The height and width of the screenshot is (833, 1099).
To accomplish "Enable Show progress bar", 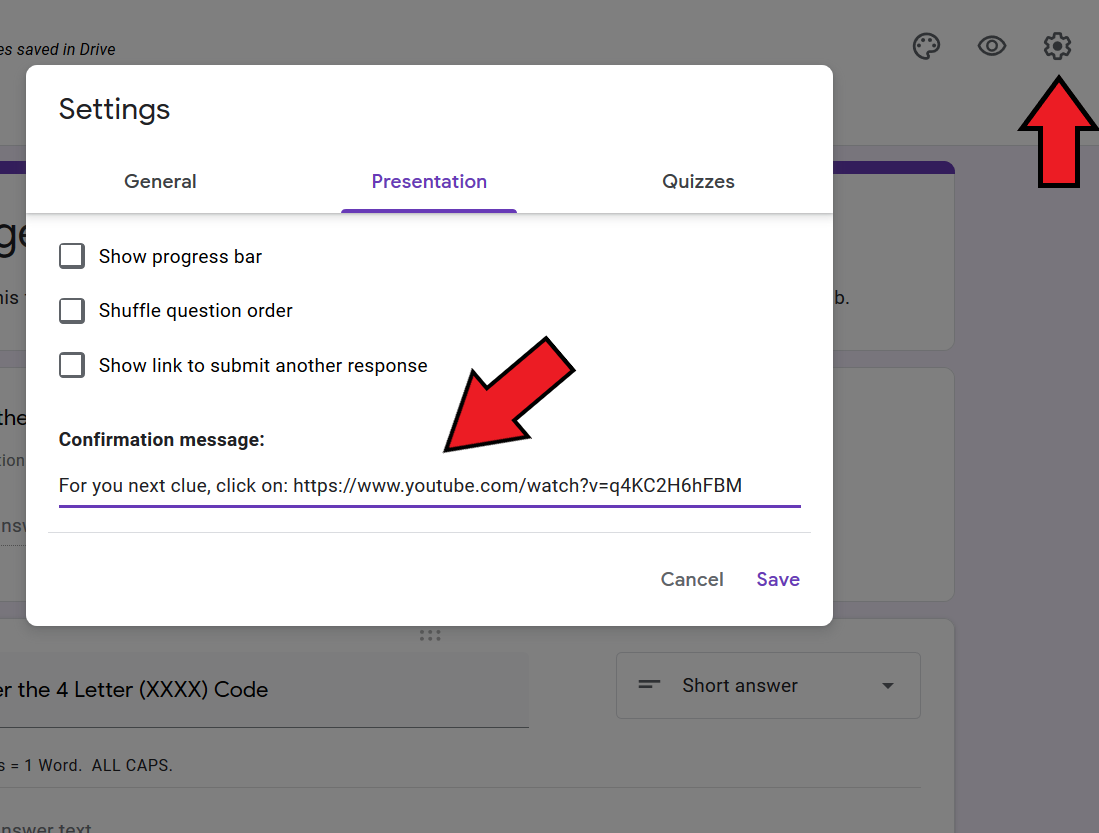I will click(71, 256).
